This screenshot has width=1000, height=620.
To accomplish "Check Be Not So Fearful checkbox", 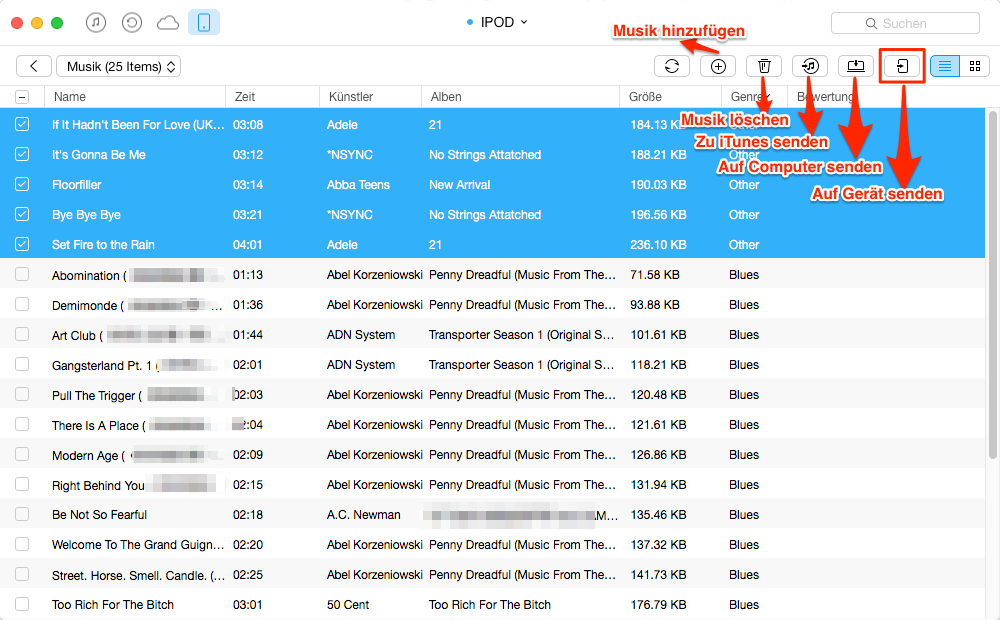I will [22, 514].
